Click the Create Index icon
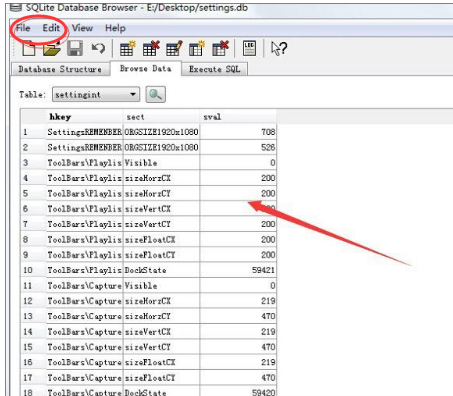453x396 pixels. click(x=197, y=49)
